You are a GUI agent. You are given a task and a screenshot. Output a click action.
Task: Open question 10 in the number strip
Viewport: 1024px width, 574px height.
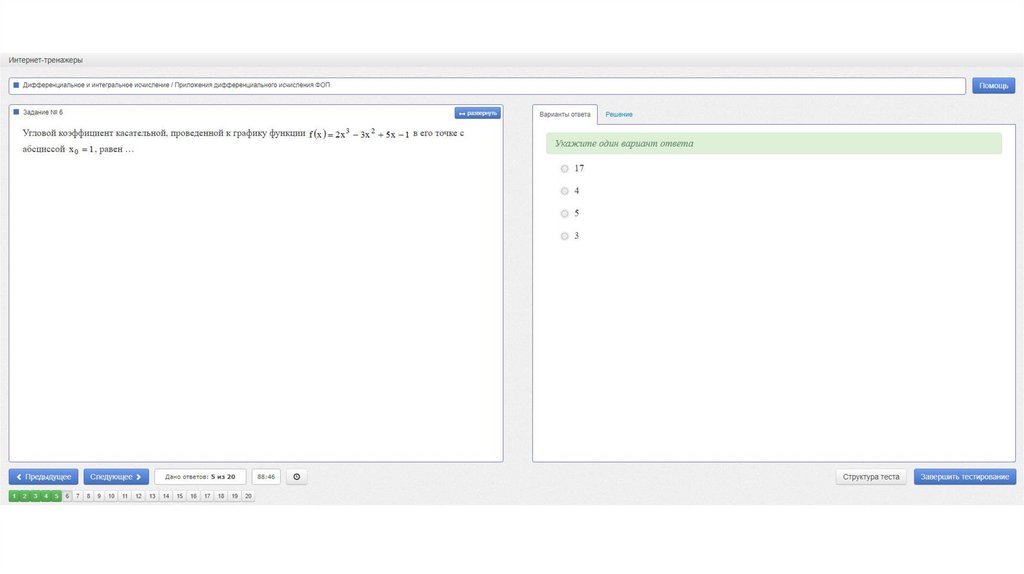112,496
